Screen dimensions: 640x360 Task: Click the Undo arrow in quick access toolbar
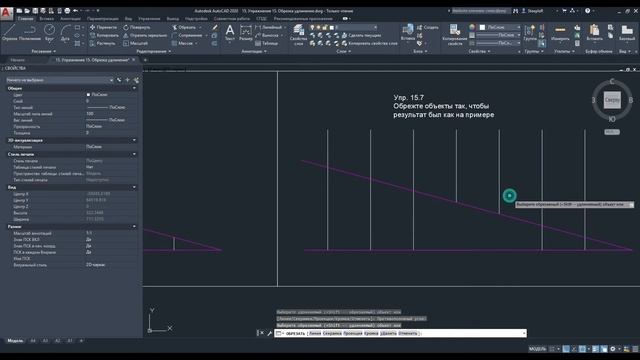click(76, 11)
